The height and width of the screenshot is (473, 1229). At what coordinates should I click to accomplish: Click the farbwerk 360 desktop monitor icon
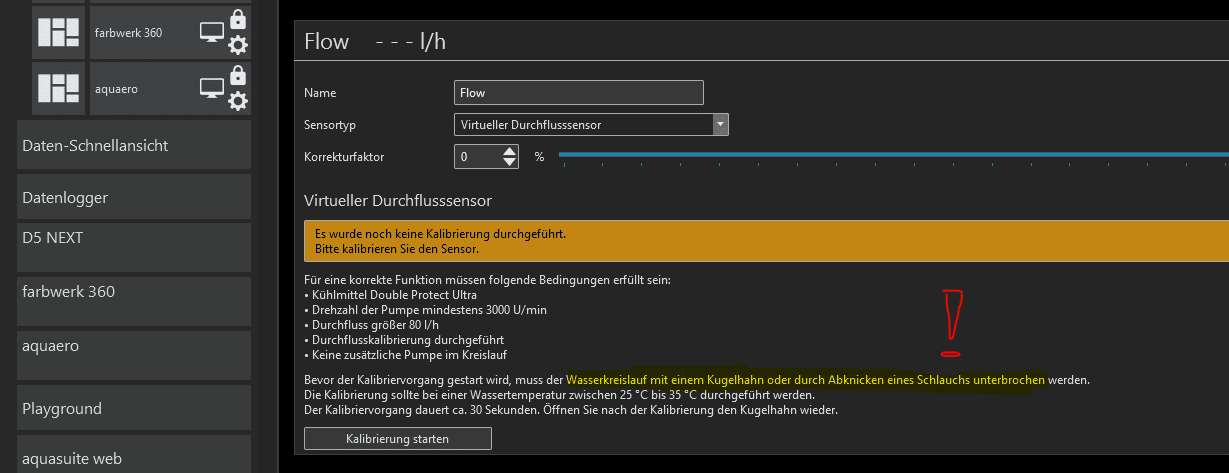(211, 32)
